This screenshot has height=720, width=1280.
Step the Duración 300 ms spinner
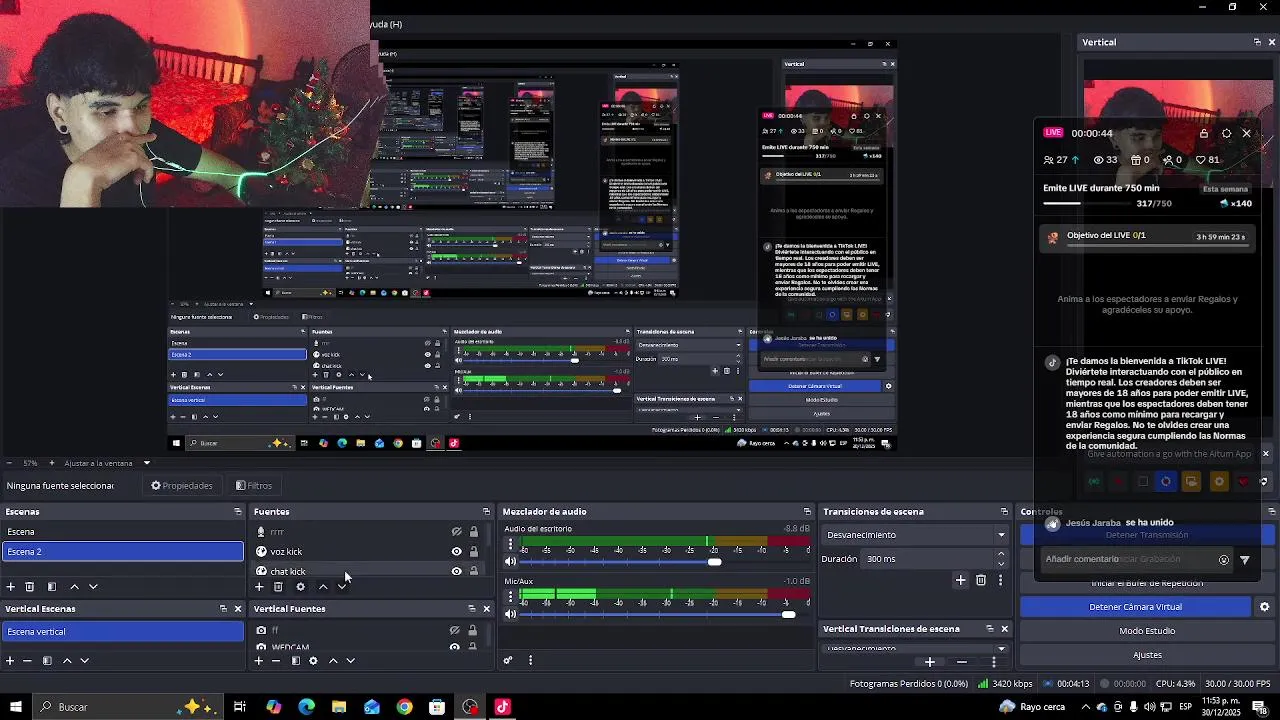[x=1002, y=559]
